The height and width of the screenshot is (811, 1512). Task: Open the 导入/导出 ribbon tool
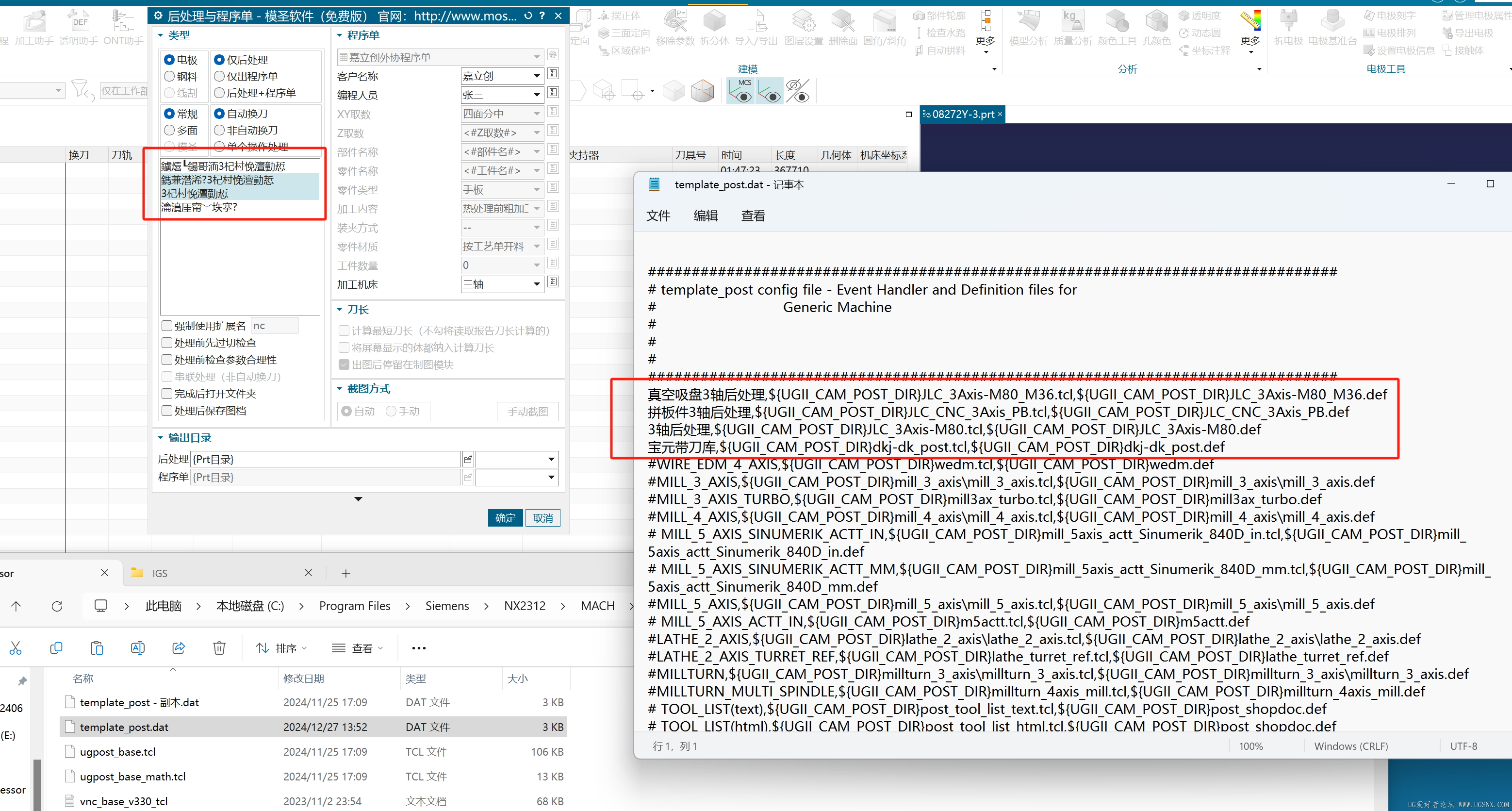tap(756, 27)
